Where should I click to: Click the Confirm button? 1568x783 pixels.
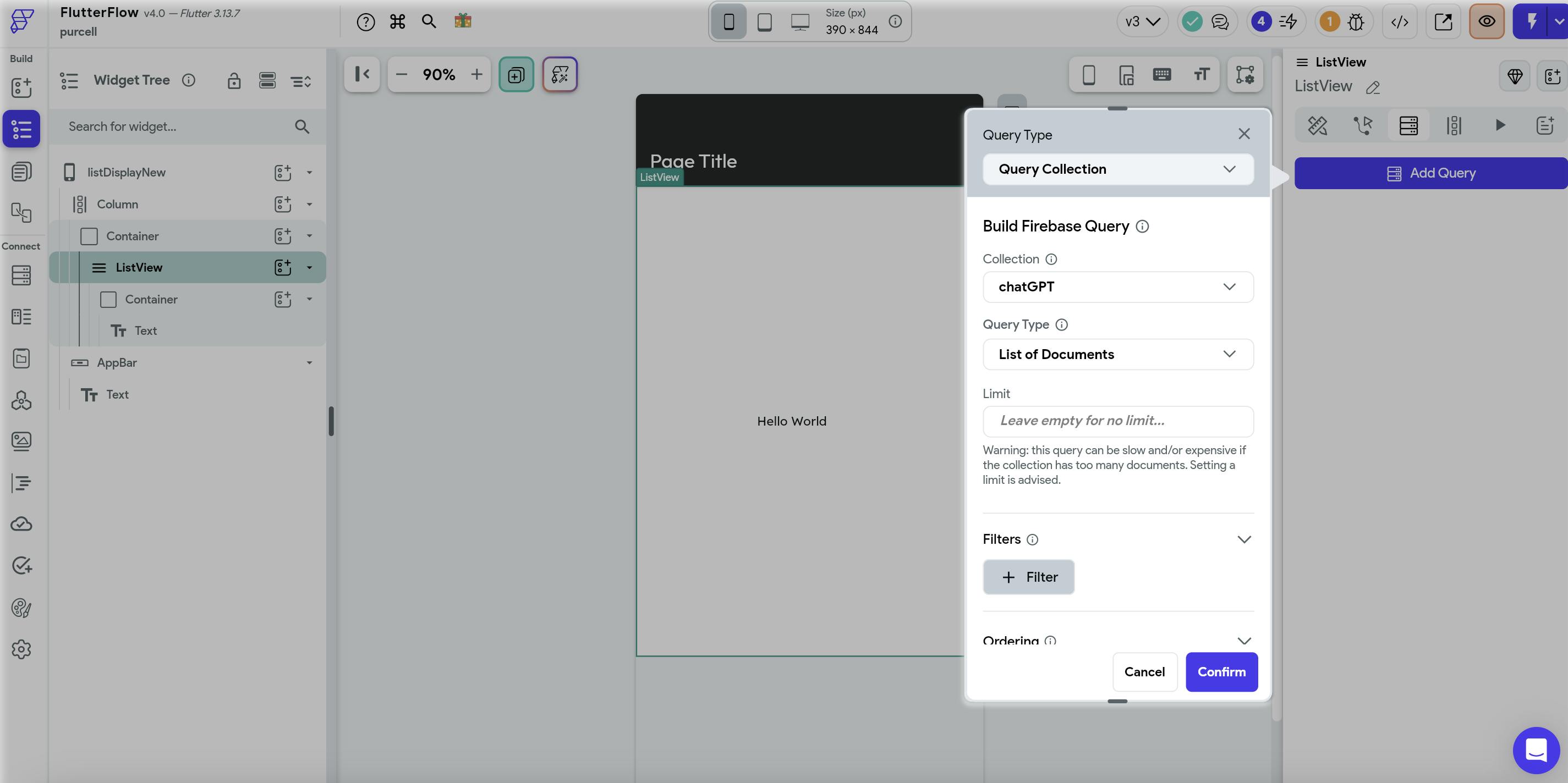1221,672
